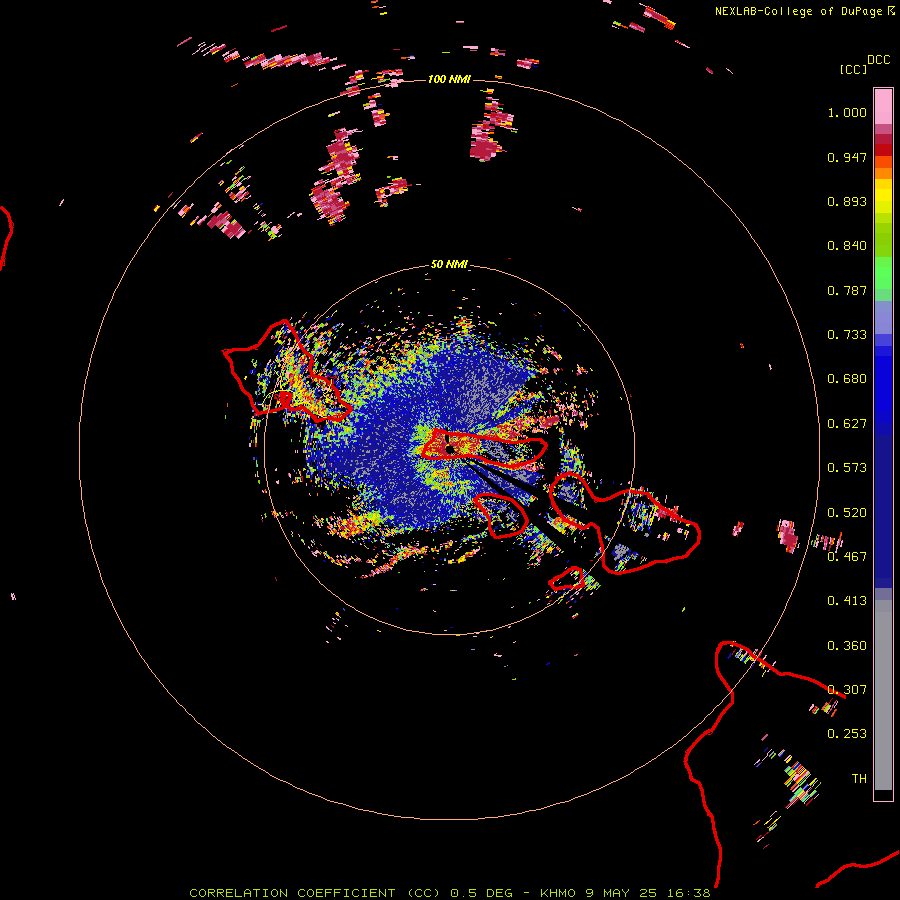
Task: Select the 0.253 scale value
Action: 847,734
